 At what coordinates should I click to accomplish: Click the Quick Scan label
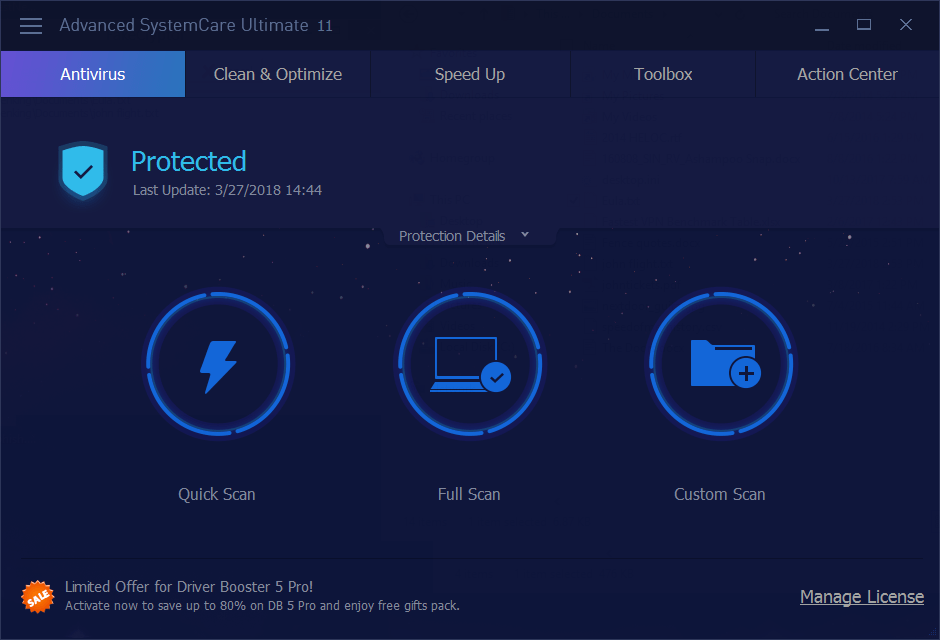(x=217, y=494)
